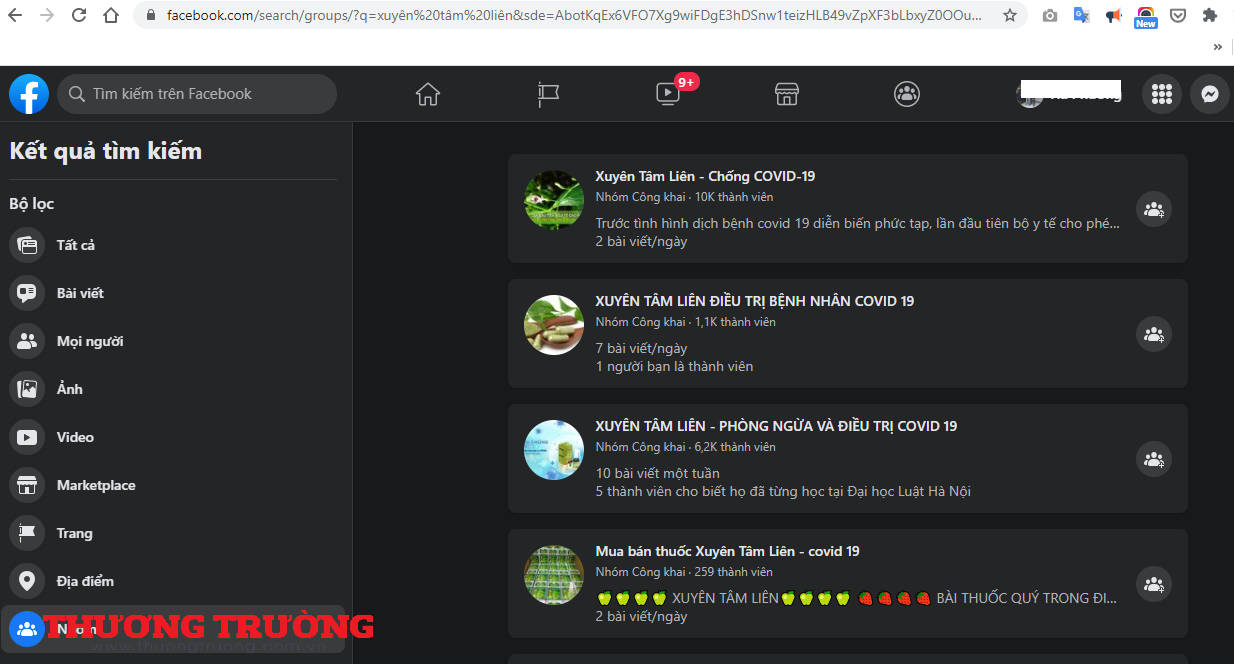Filter results by Địa điểm
The image size is (1234, 664).
[x=85, y=581]
